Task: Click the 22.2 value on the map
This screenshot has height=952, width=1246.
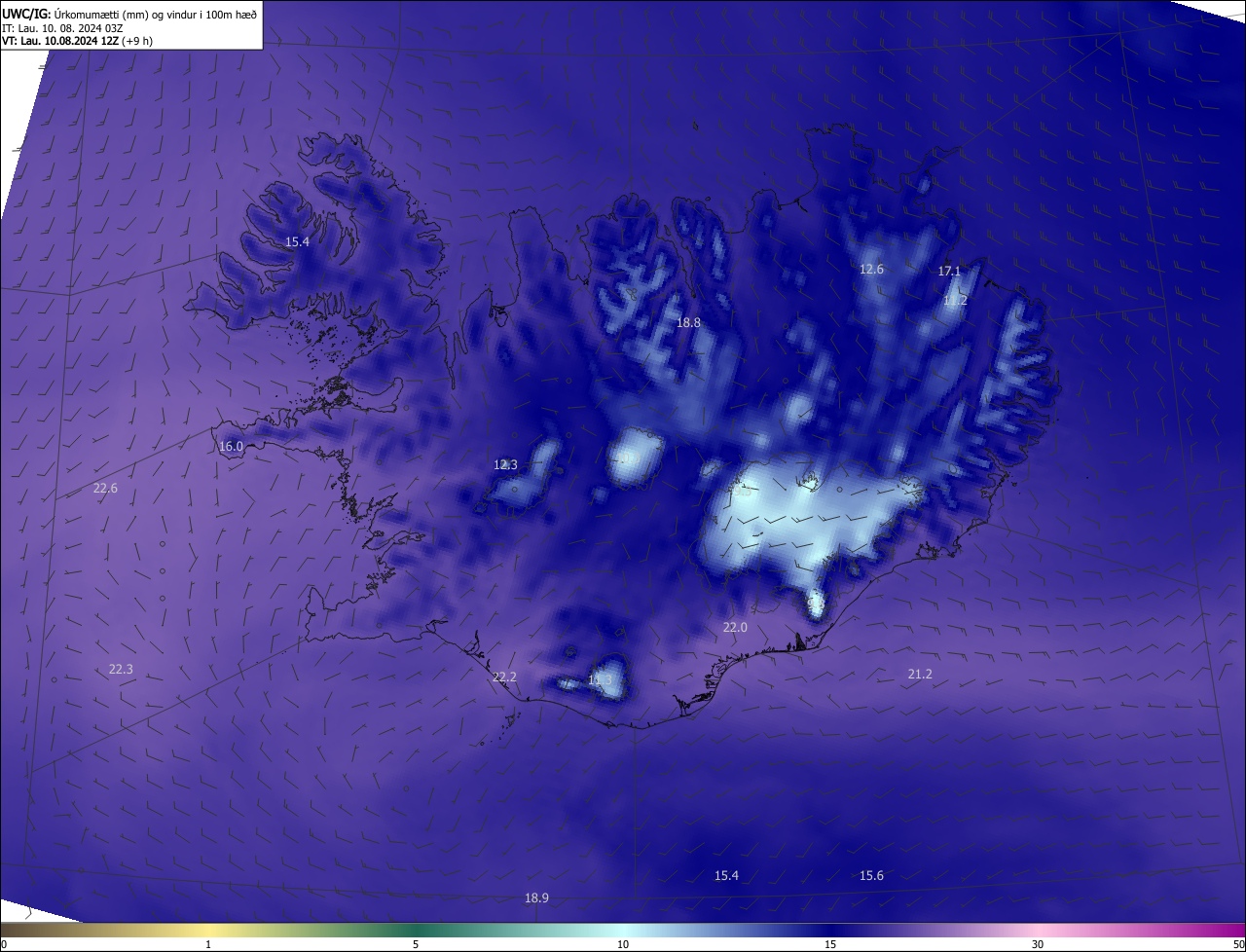Action: pos(504,677)
